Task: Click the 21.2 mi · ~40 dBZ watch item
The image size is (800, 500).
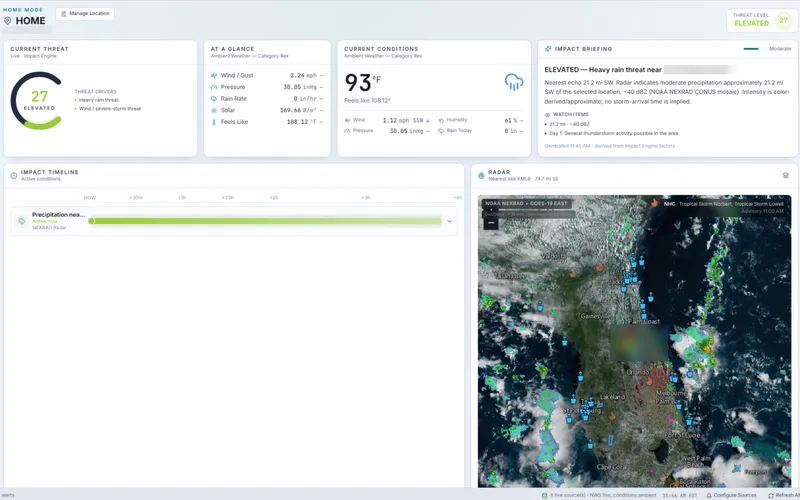Action: (x=567, y=124)
